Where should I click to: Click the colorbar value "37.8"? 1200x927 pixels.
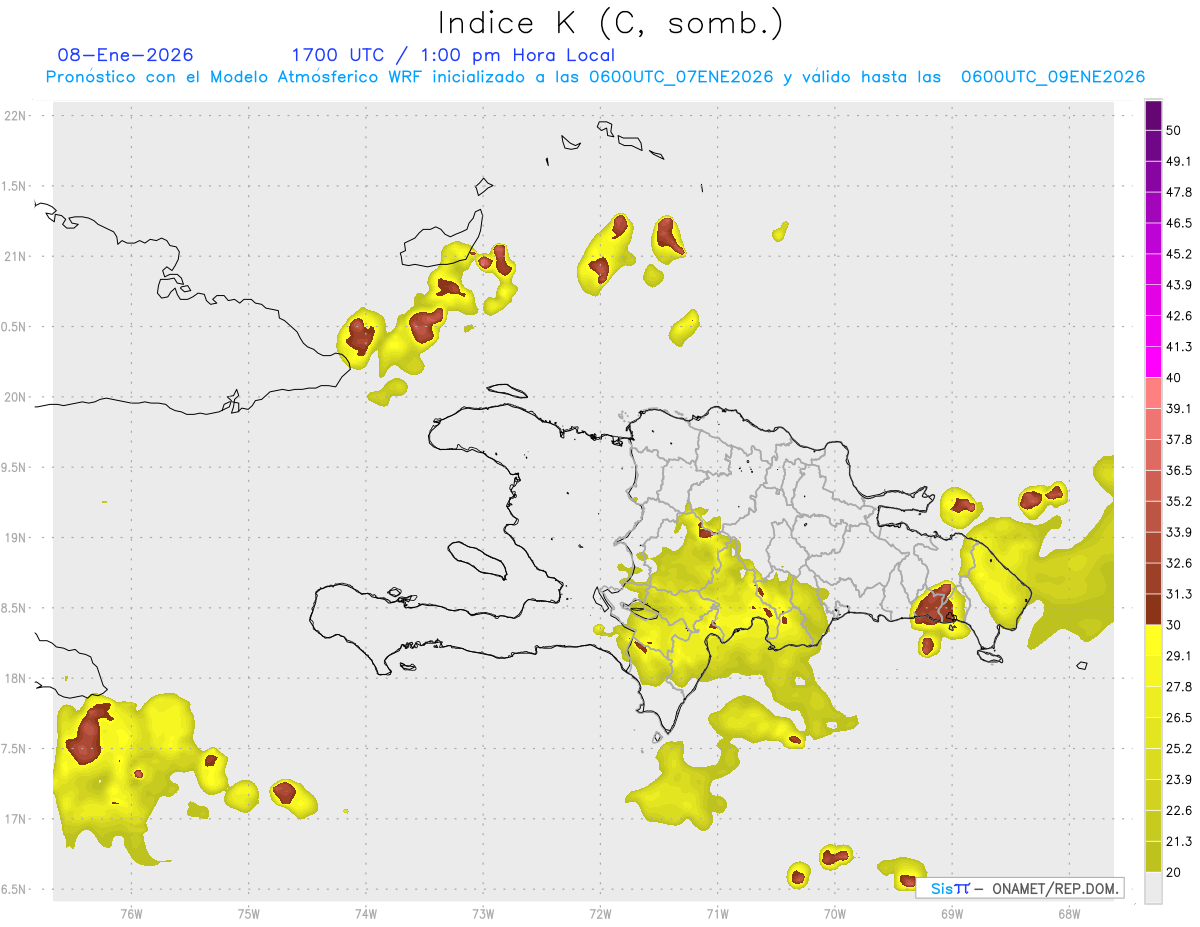click(1178, 440)
